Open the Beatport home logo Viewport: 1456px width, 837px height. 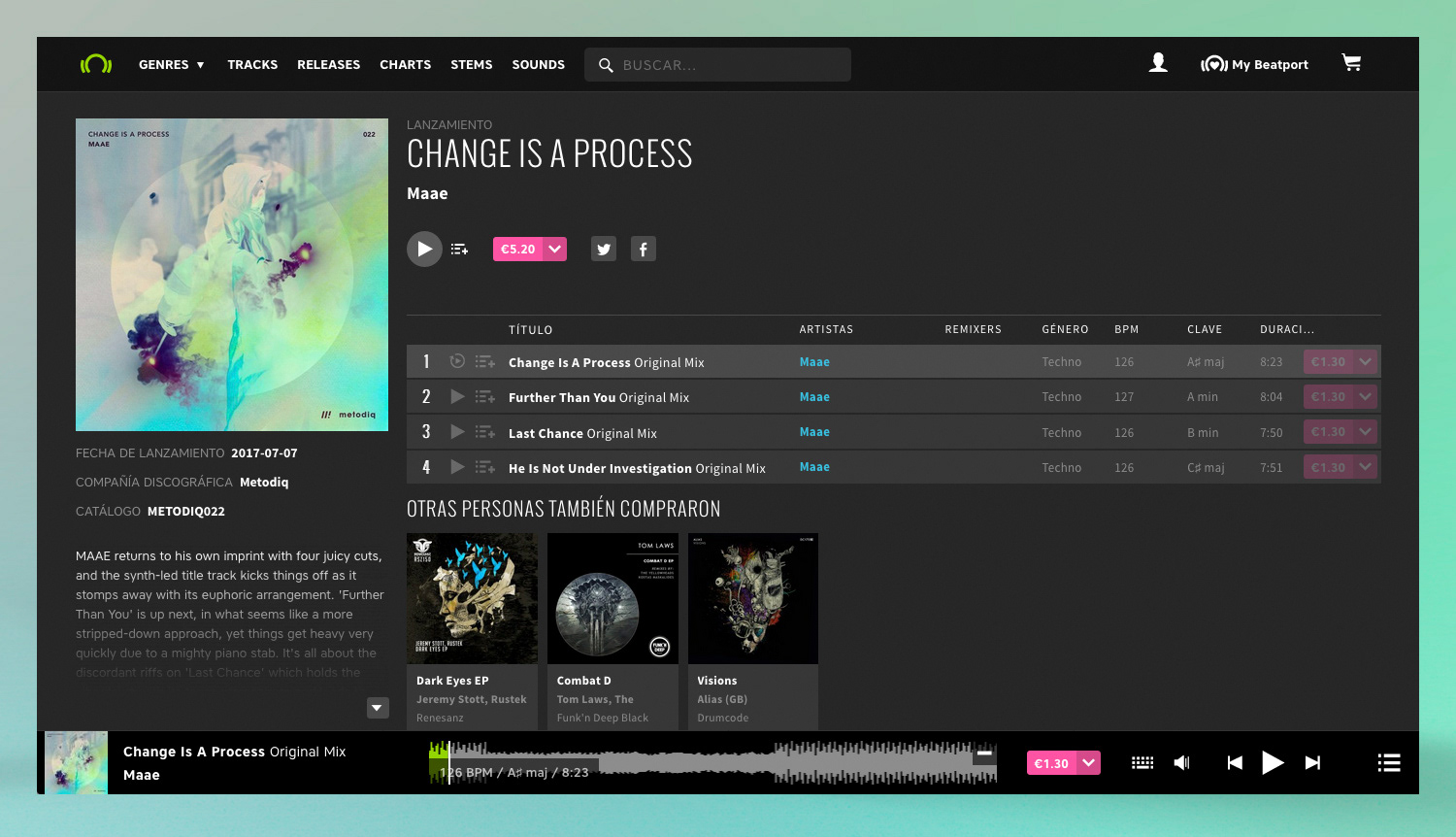(x=96, y=64)
